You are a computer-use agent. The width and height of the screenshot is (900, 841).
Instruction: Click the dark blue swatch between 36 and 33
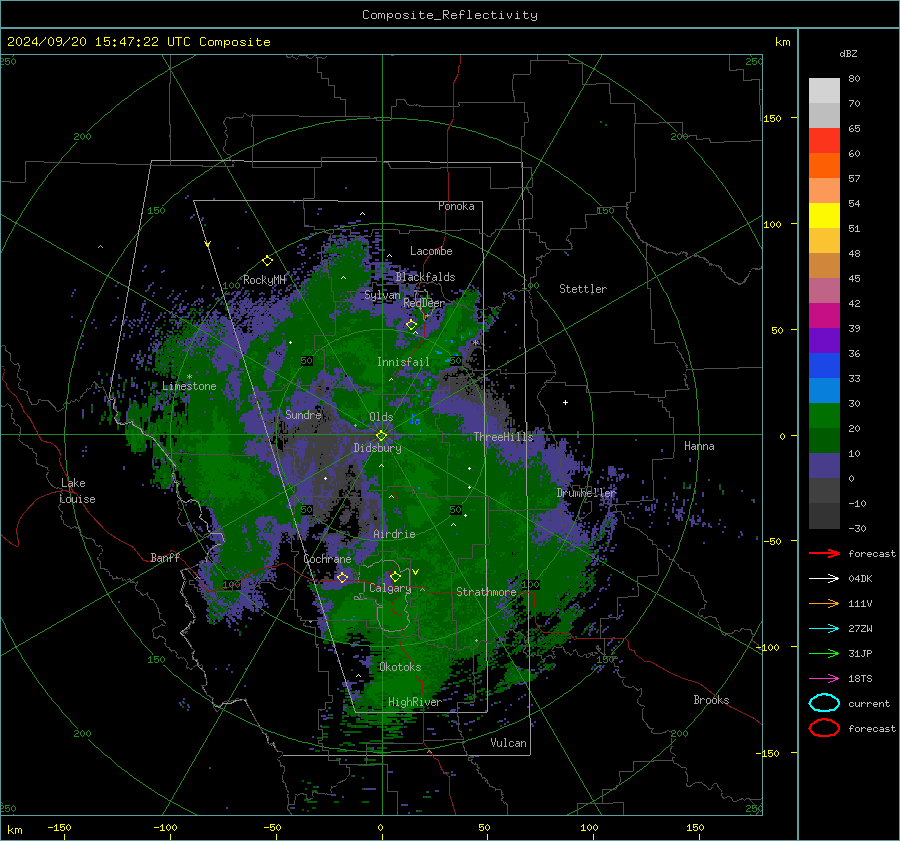click(x=824, y=366)
